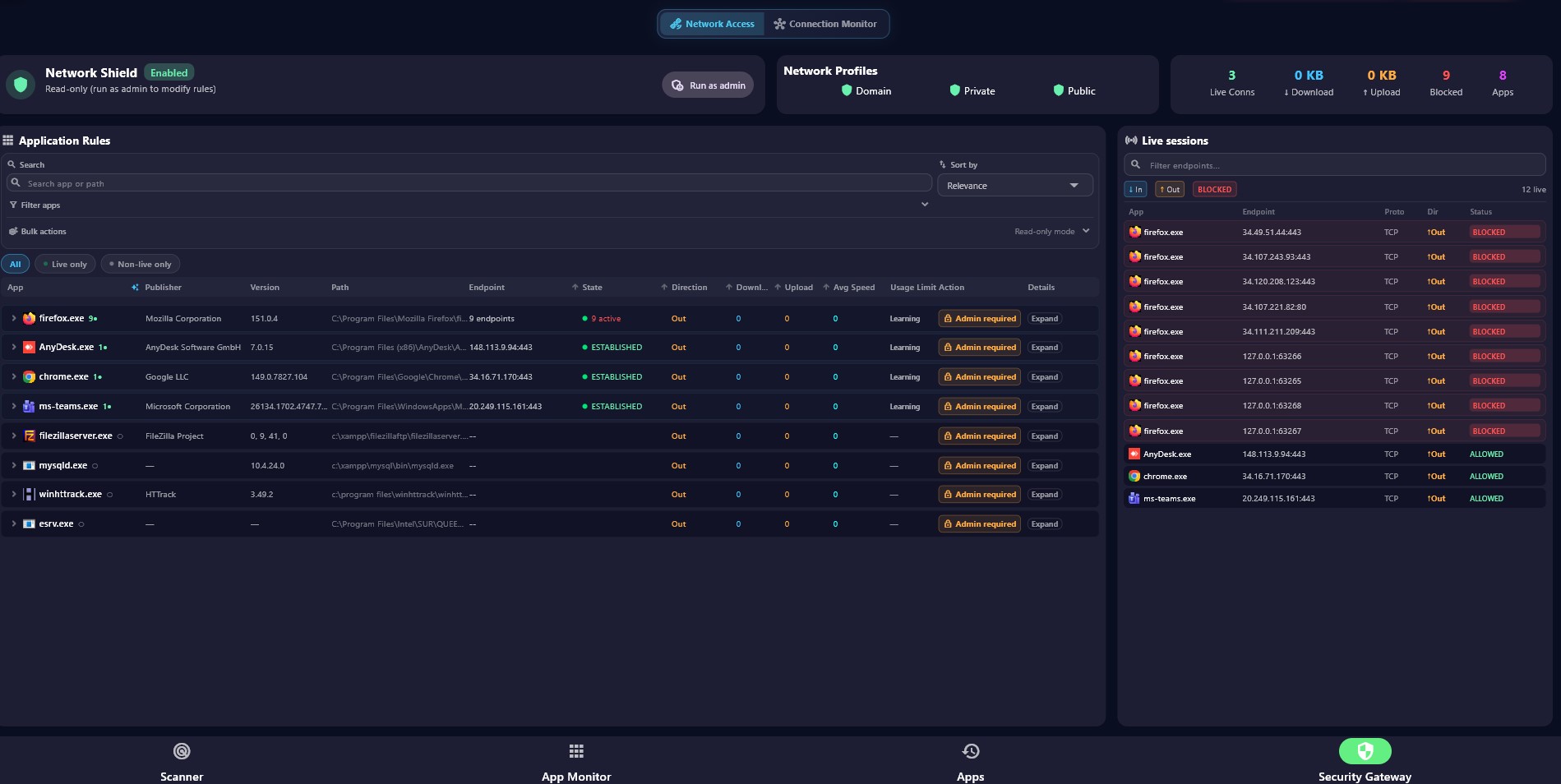
Task: Open the Apps history icon
Action: [x=971, y=751]
